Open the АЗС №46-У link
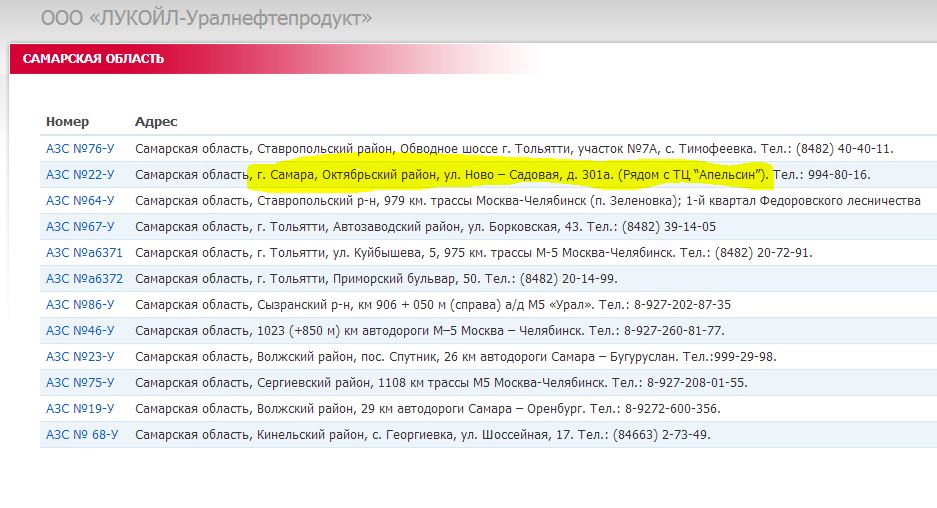Screen dimensions: 937x508 (80, 330)
